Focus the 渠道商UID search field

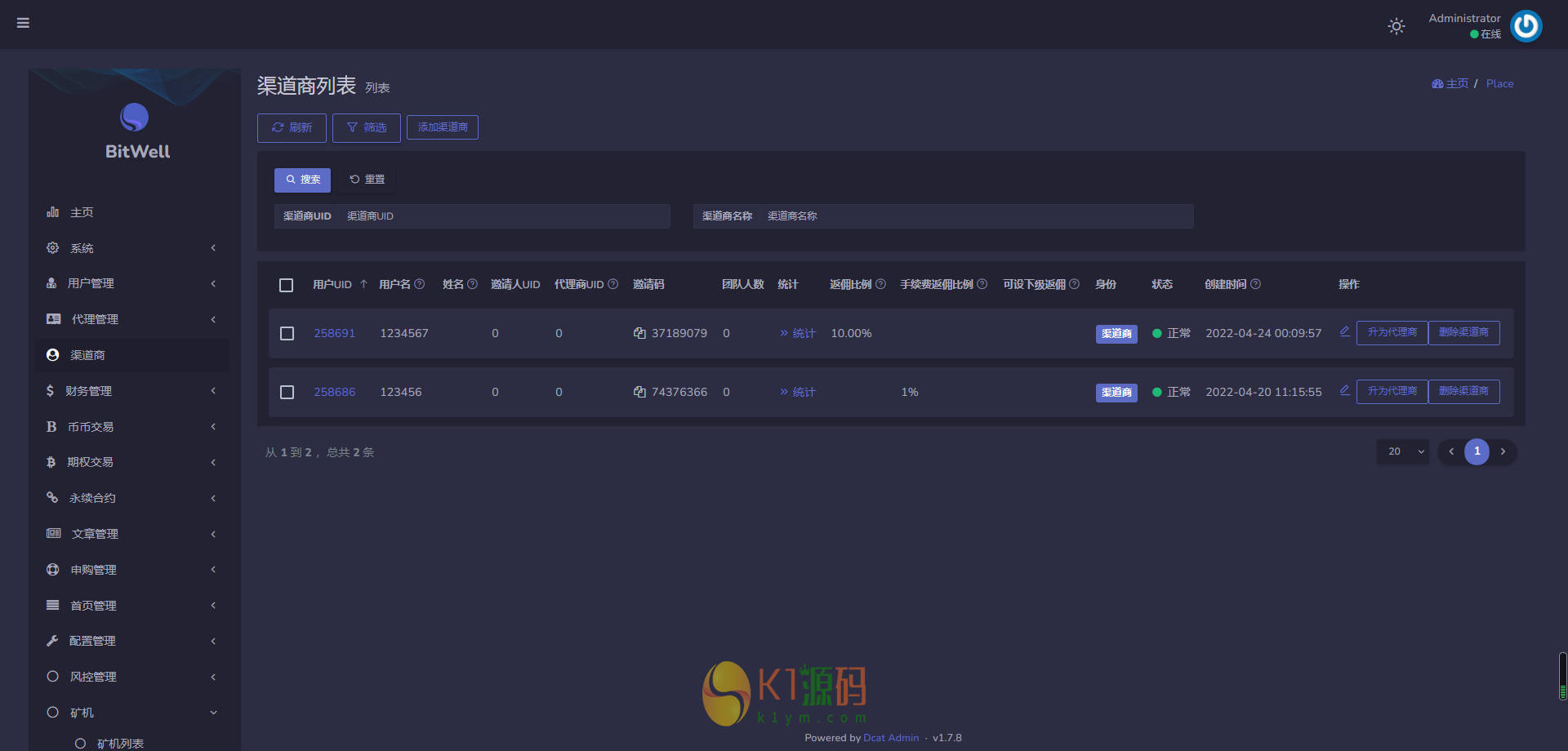coord(505,216)
